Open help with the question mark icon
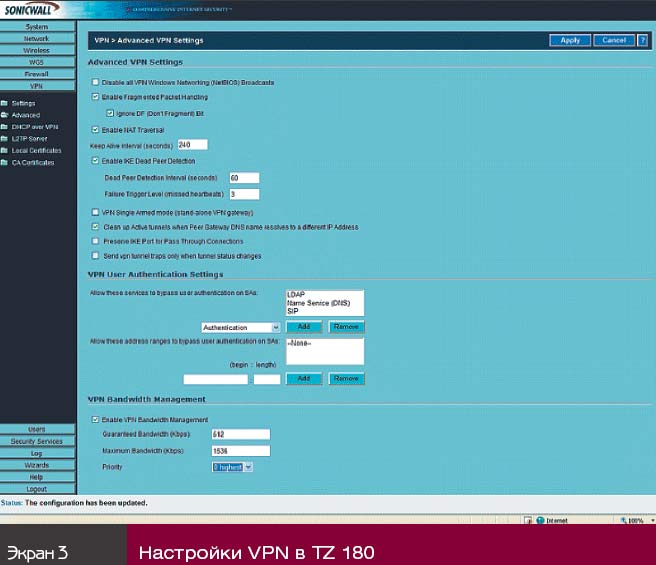 click(x=642, y=40)
